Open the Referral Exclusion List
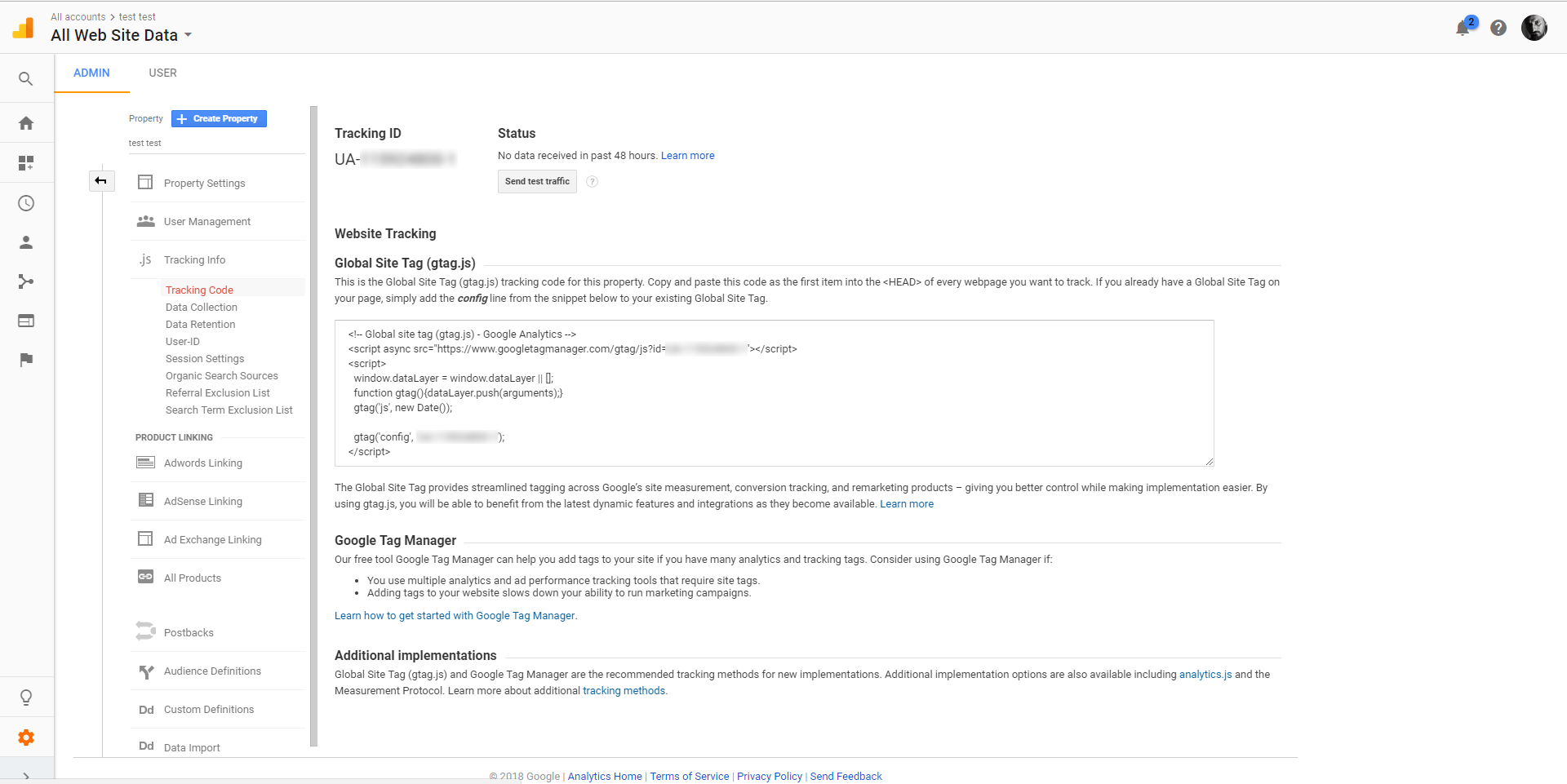This screenshot has width=1567, height=784. [x=217, y=392]
